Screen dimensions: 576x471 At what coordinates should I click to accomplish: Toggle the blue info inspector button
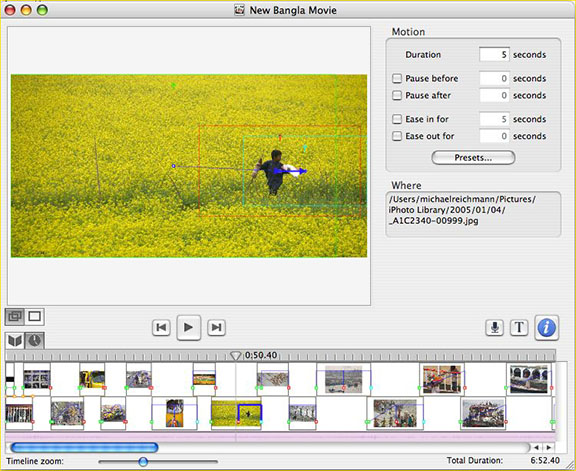546,327
